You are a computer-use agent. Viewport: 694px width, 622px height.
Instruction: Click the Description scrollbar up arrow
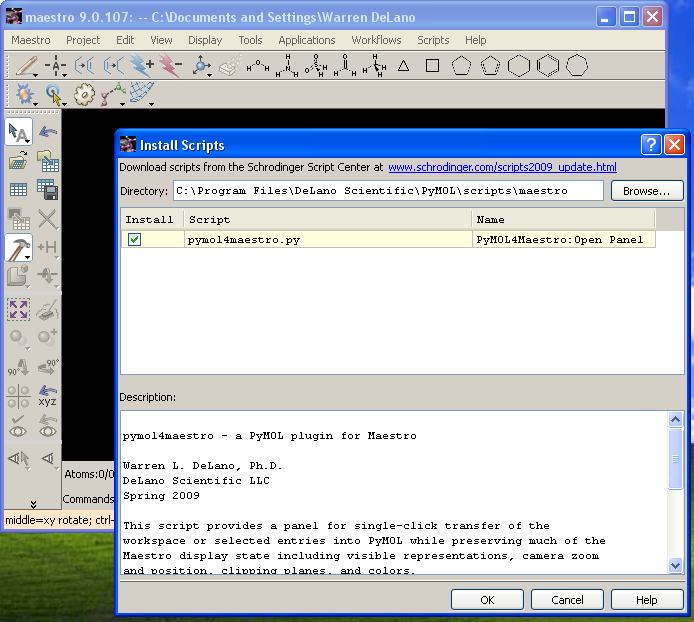click(675, 419)
